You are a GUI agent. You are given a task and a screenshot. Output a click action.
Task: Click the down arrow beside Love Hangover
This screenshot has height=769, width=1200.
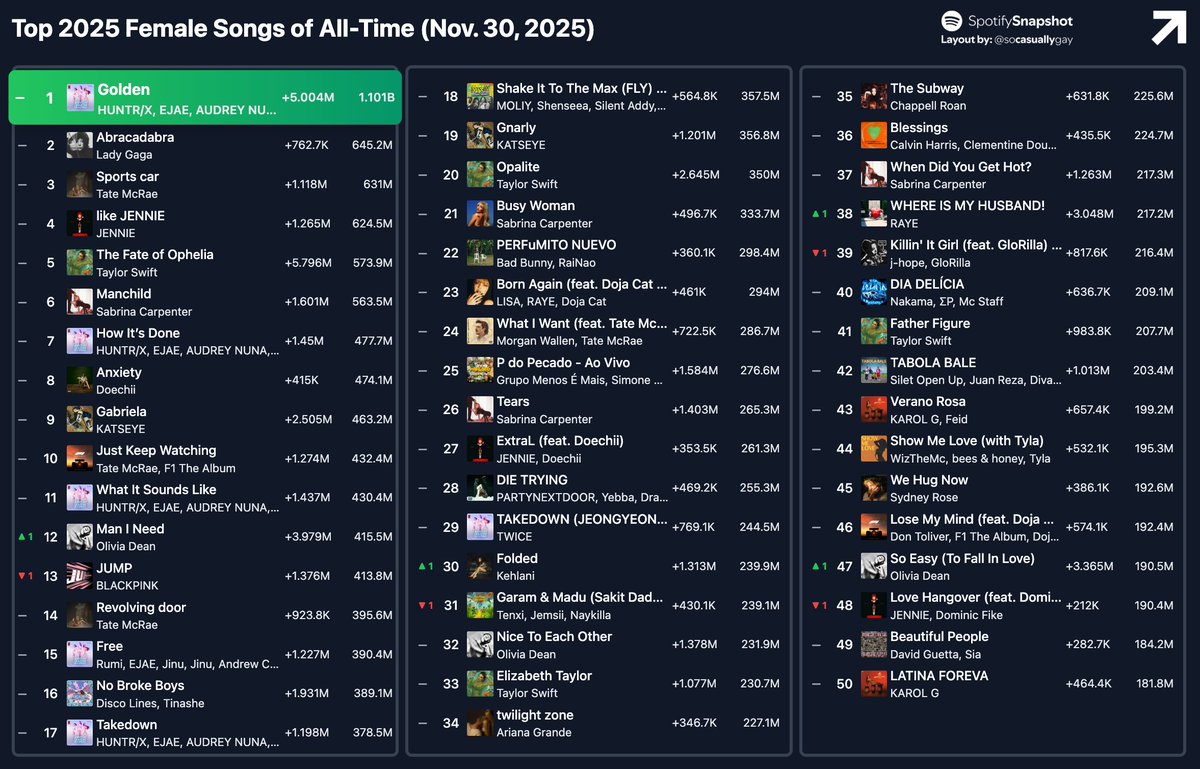pyautogui.click(x=818, y=606)
